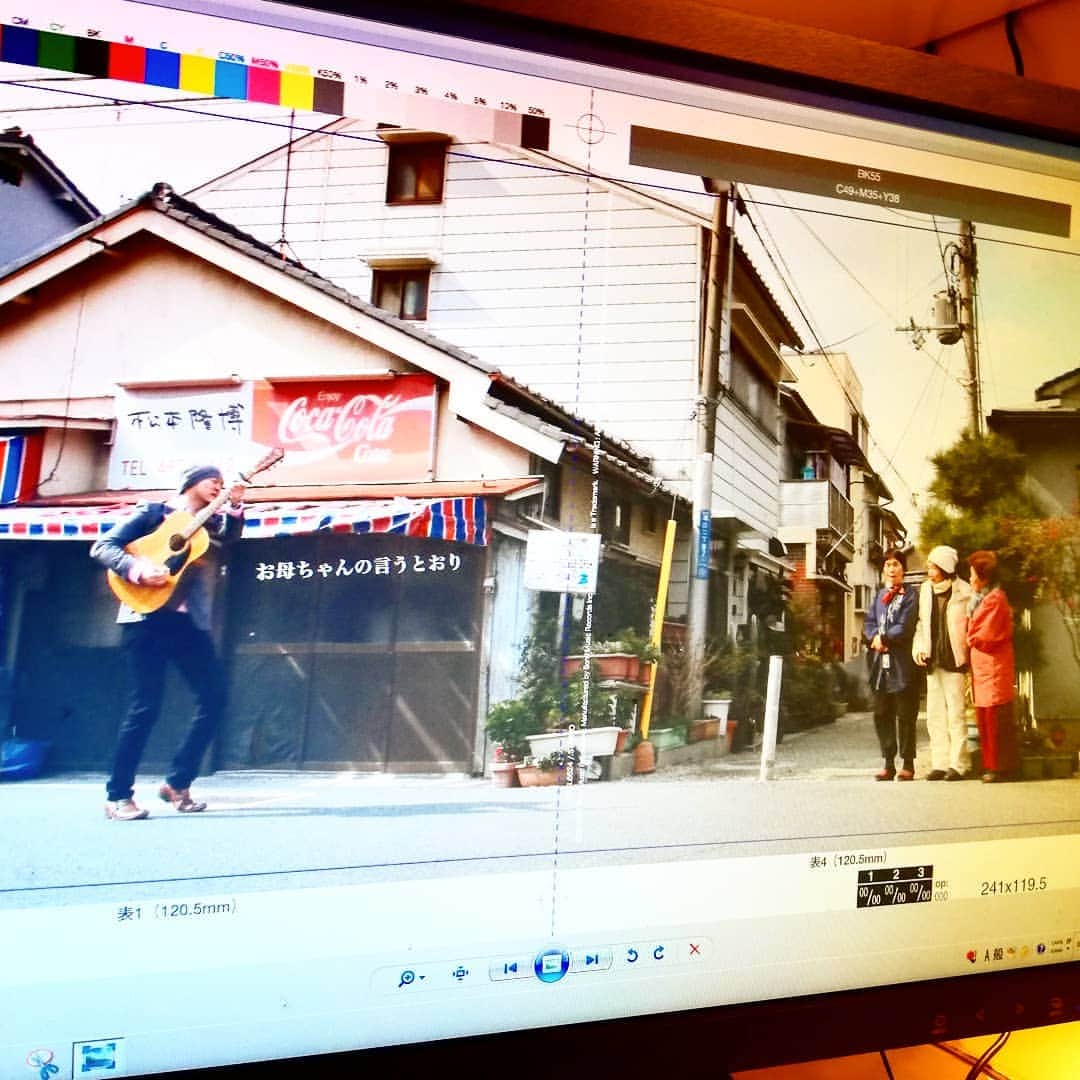Click the 'お母ちゃんの言うとおり' title text
This screenshot has width=1080, height=1080.
click(x=358, y=567)
